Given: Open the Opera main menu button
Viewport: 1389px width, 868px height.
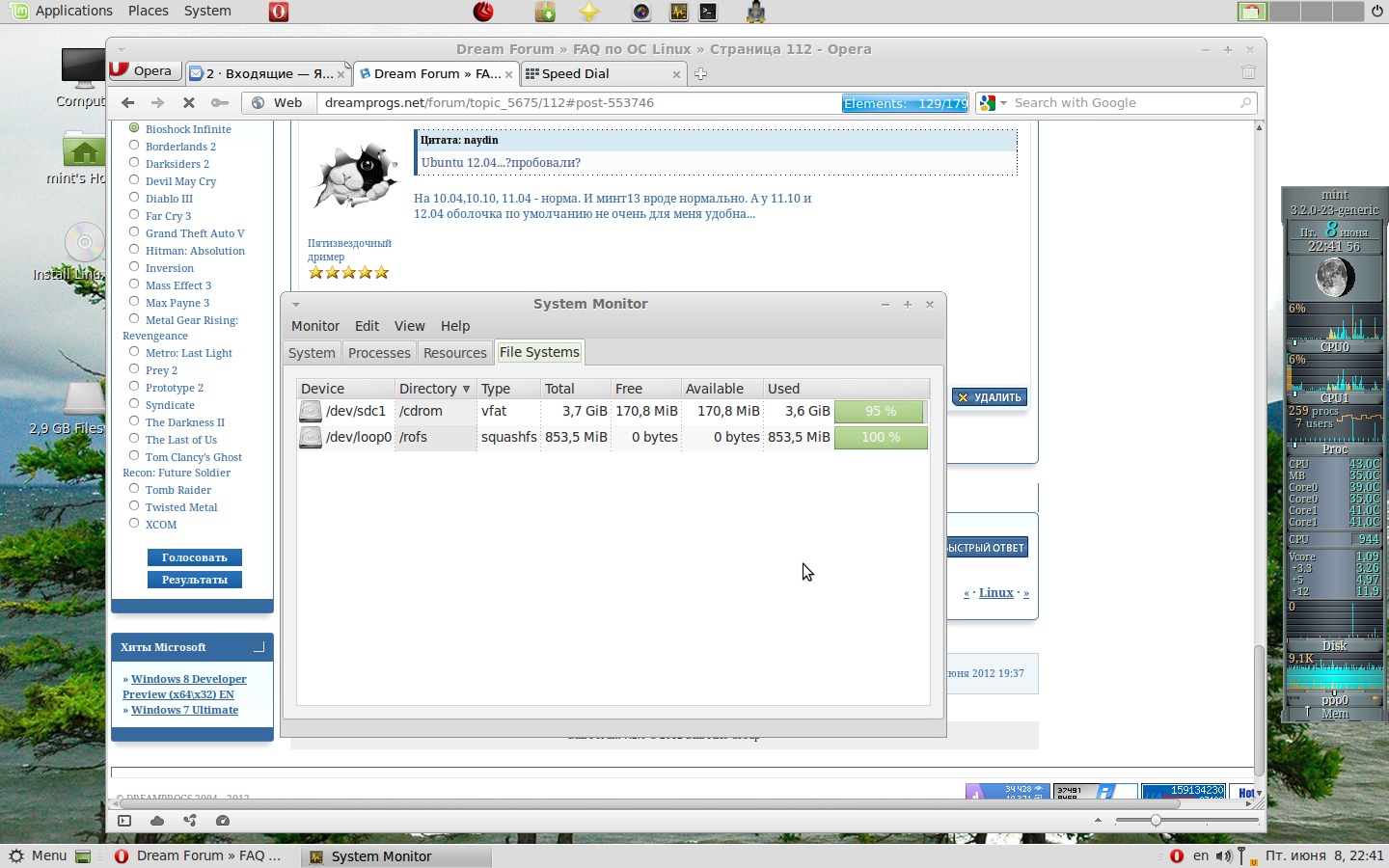Looking at the screenshot, I should pyautogui.click(x=145, y=70).
